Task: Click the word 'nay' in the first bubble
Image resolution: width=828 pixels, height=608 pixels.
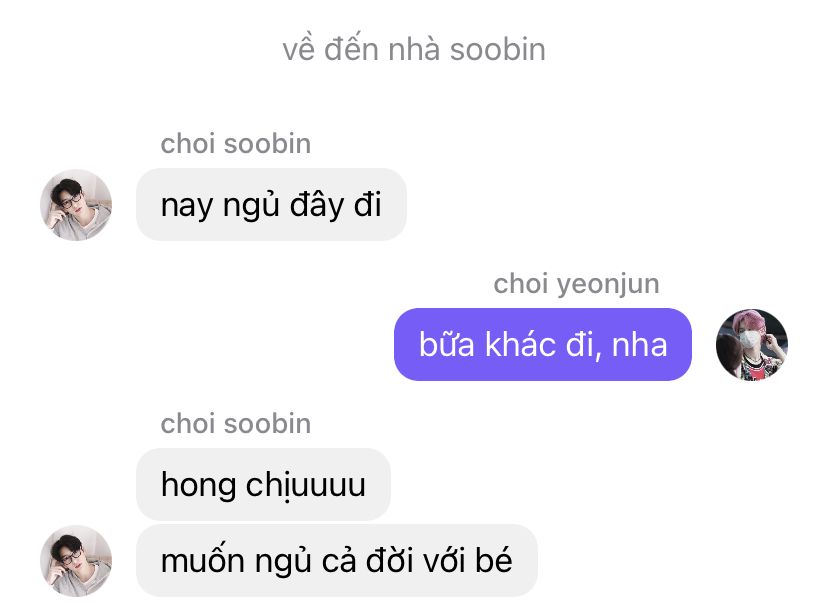Action: pyautogui.click(x=186, y=207)
